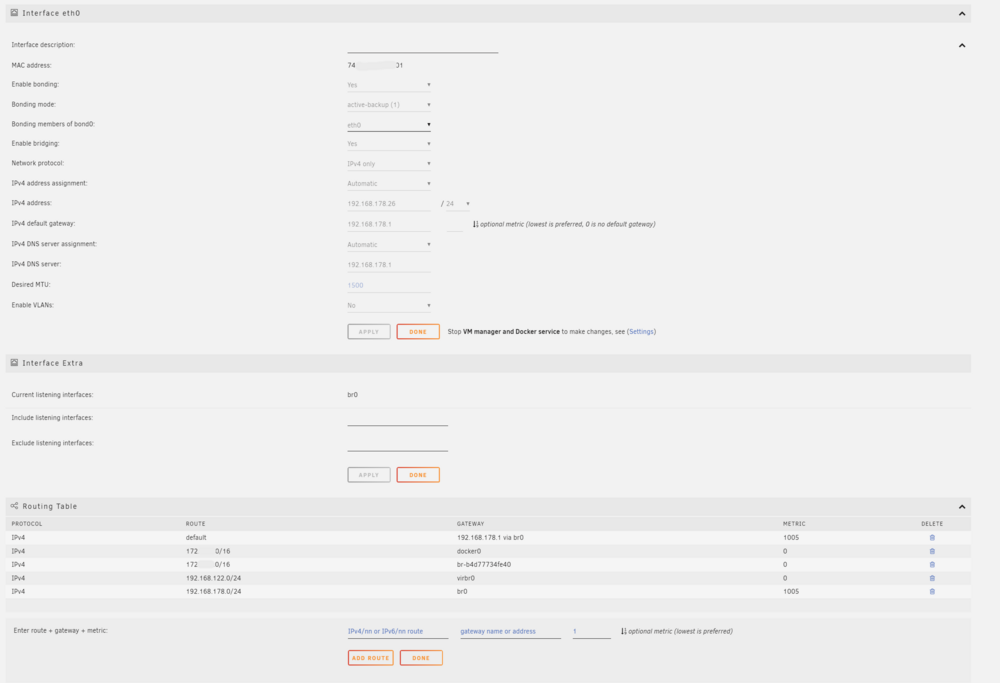Focus the IPv4 default gateway field
The image size is (1000, 683).
coord(389,224)
